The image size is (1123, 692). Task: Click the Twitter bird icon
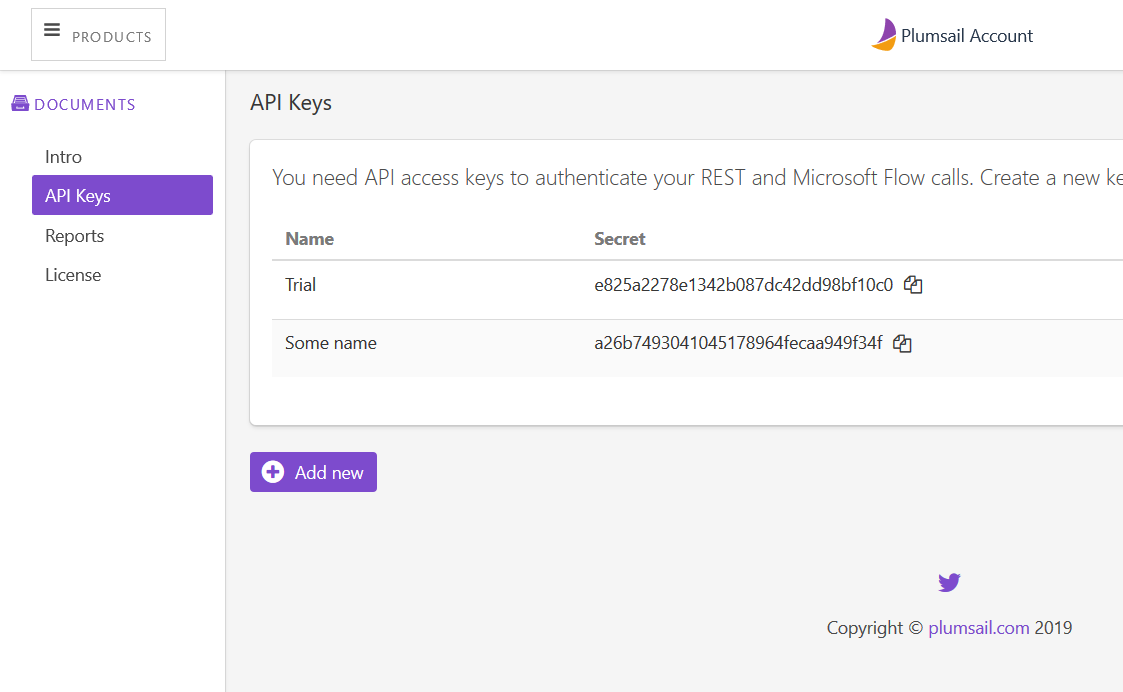click(949, 582)
